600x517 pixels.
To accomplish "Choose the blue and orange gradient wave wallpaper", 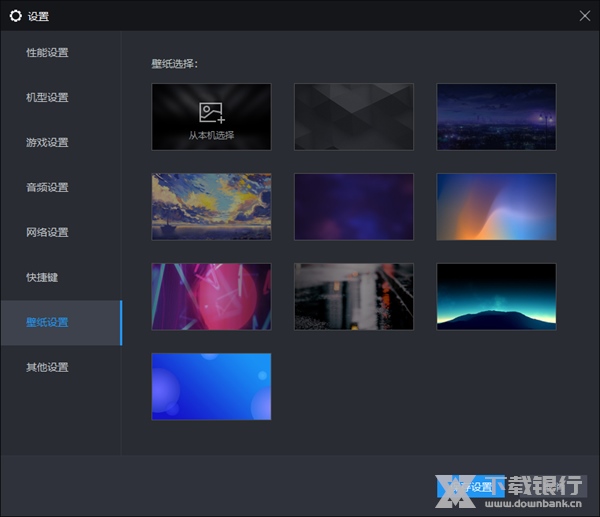I will 496,207.
